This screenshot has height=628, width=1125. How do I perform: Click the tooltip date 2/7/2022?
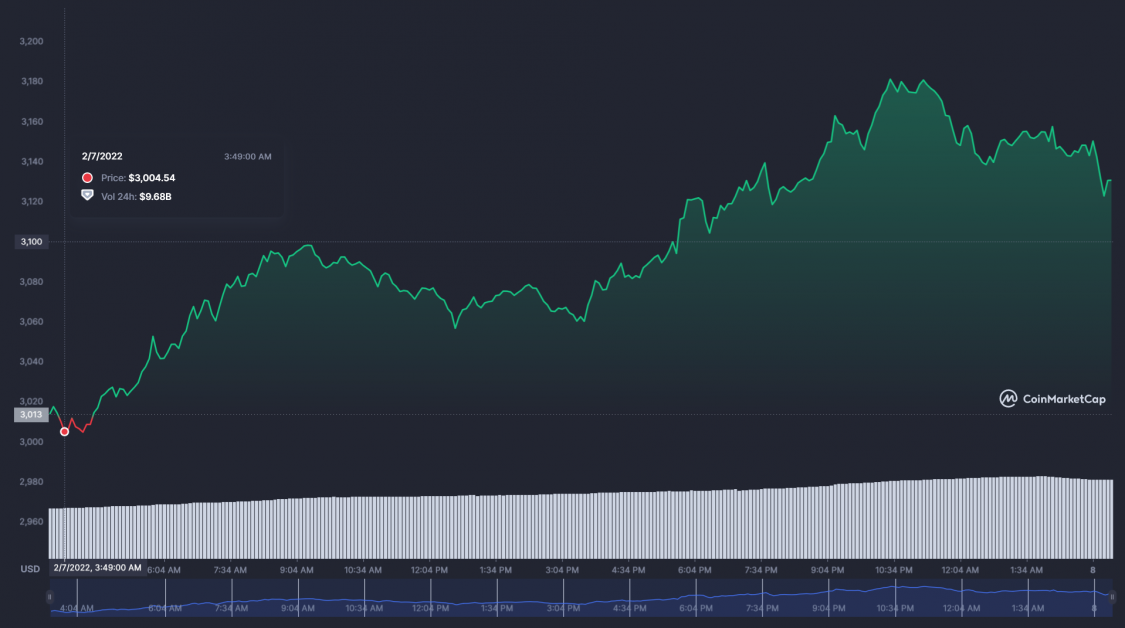click(x=102, y=156)
